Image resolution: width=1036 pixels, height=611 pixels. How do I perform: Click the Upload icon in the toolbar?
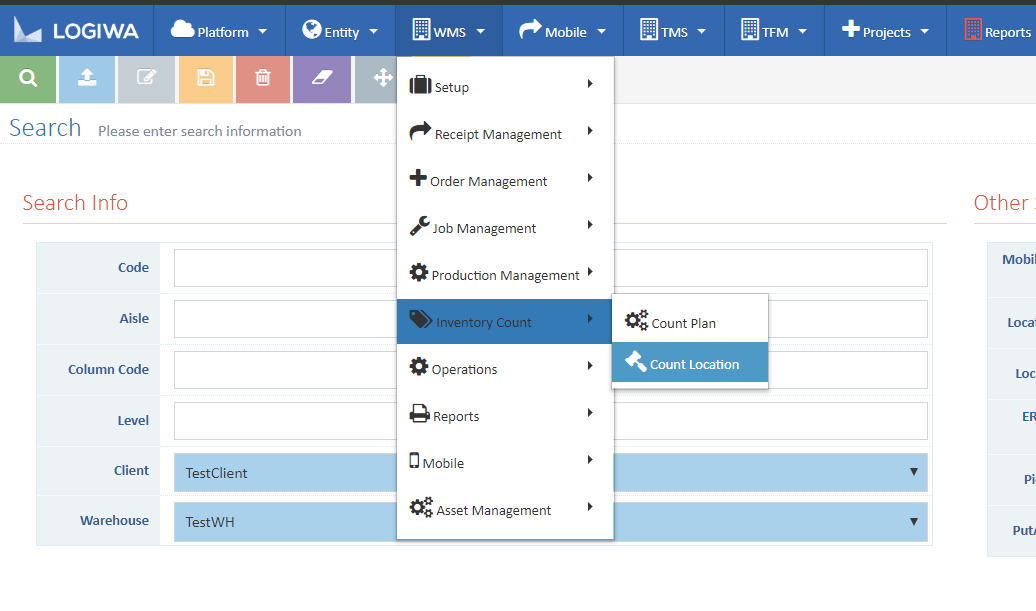86,78
